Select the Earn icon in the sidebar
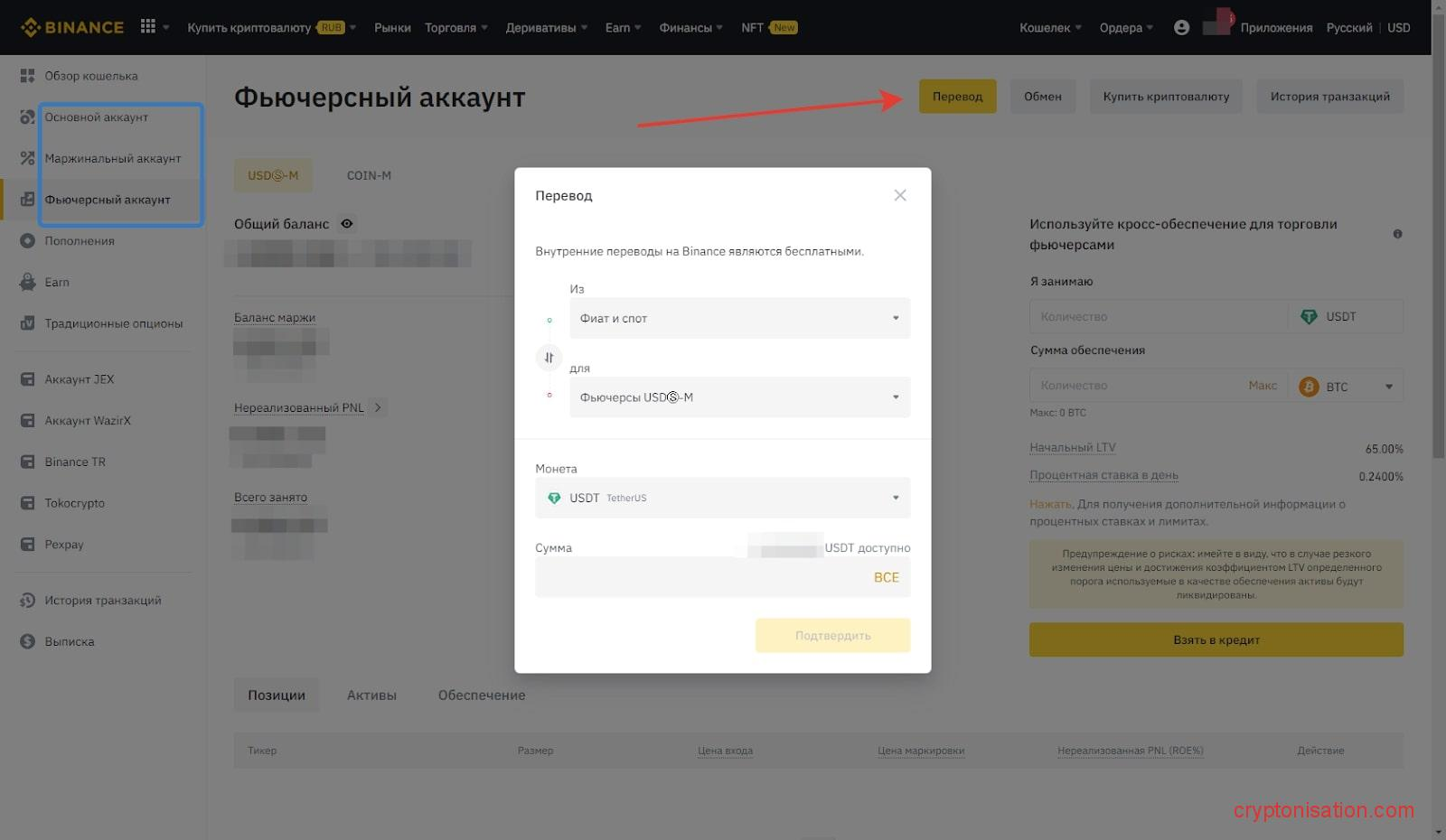Image resolution: width=1446 pixels, height=840 pixels. click(26, 282)
